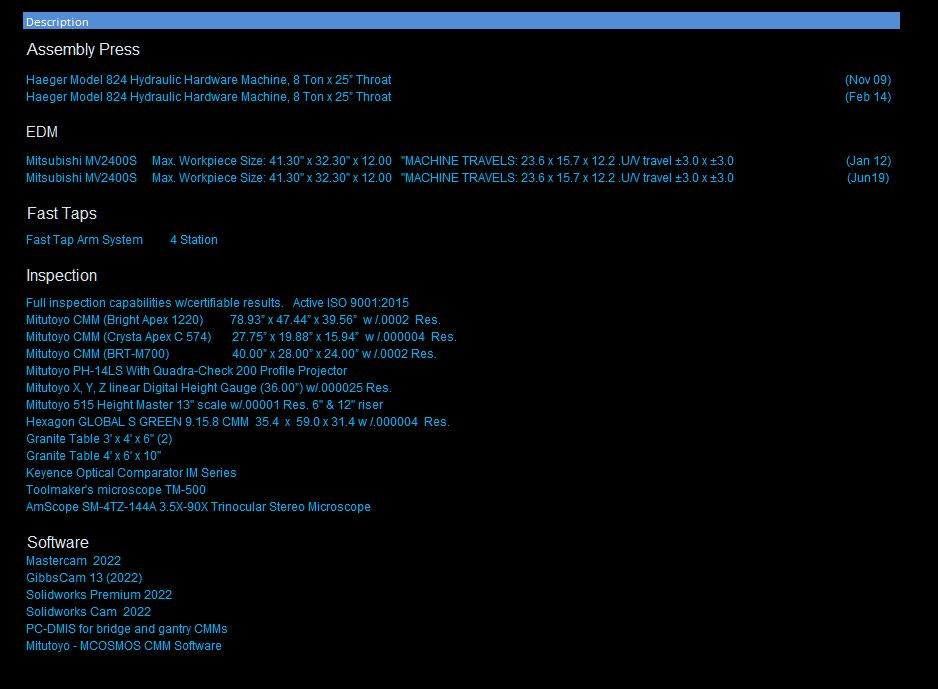Click Keyence Optical Comparator IM Series

[131, 473]
